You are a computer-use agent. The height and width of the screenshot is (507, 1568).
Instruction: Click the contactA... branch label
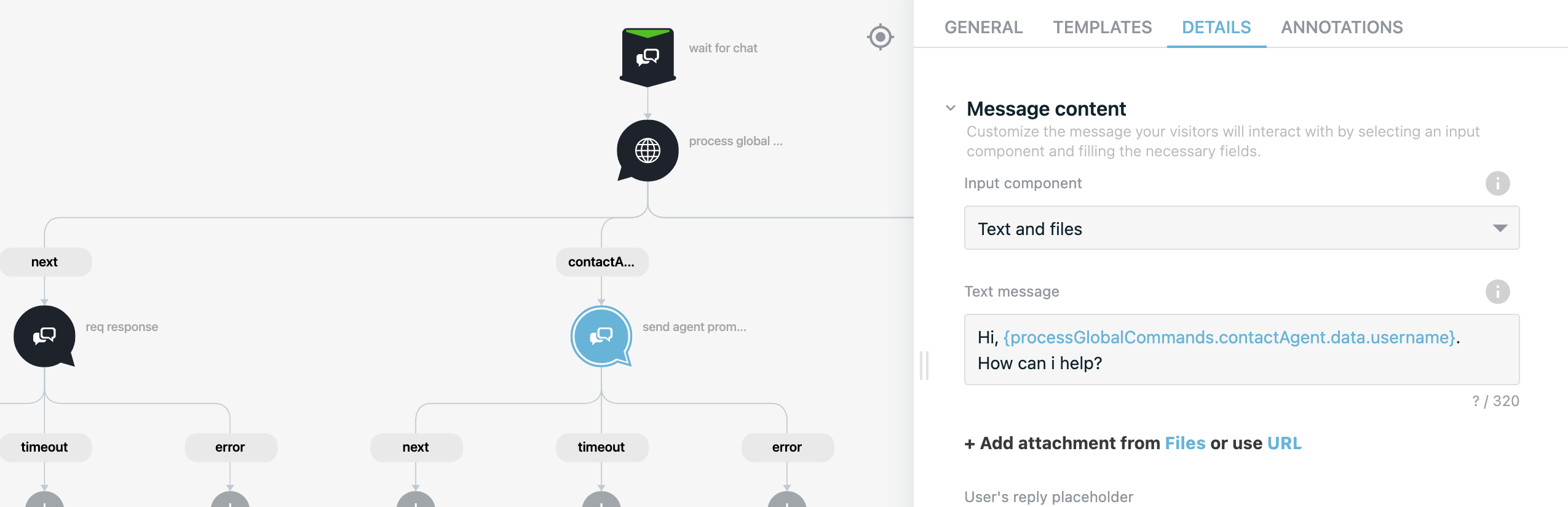click(601, 262)
